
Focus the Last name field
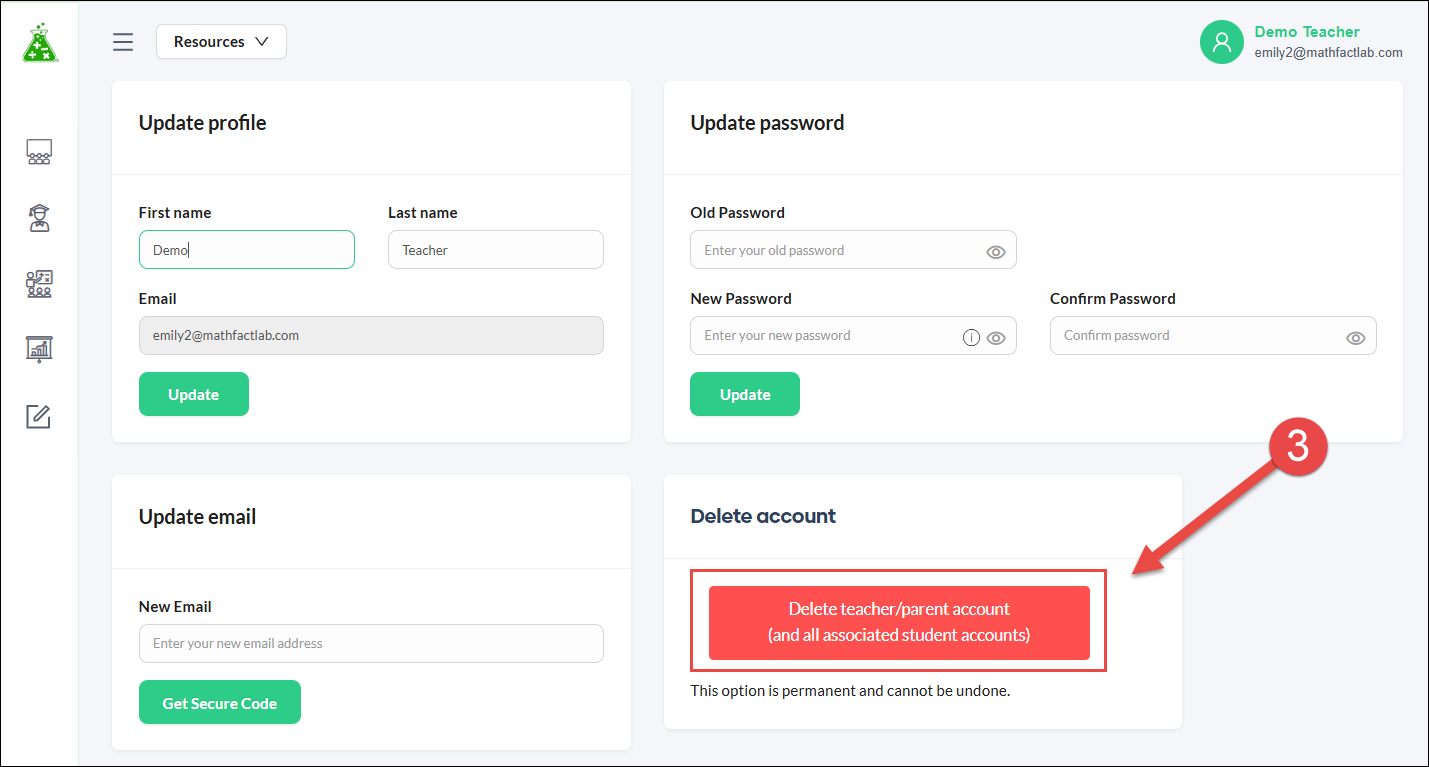(x=496, y=250)
